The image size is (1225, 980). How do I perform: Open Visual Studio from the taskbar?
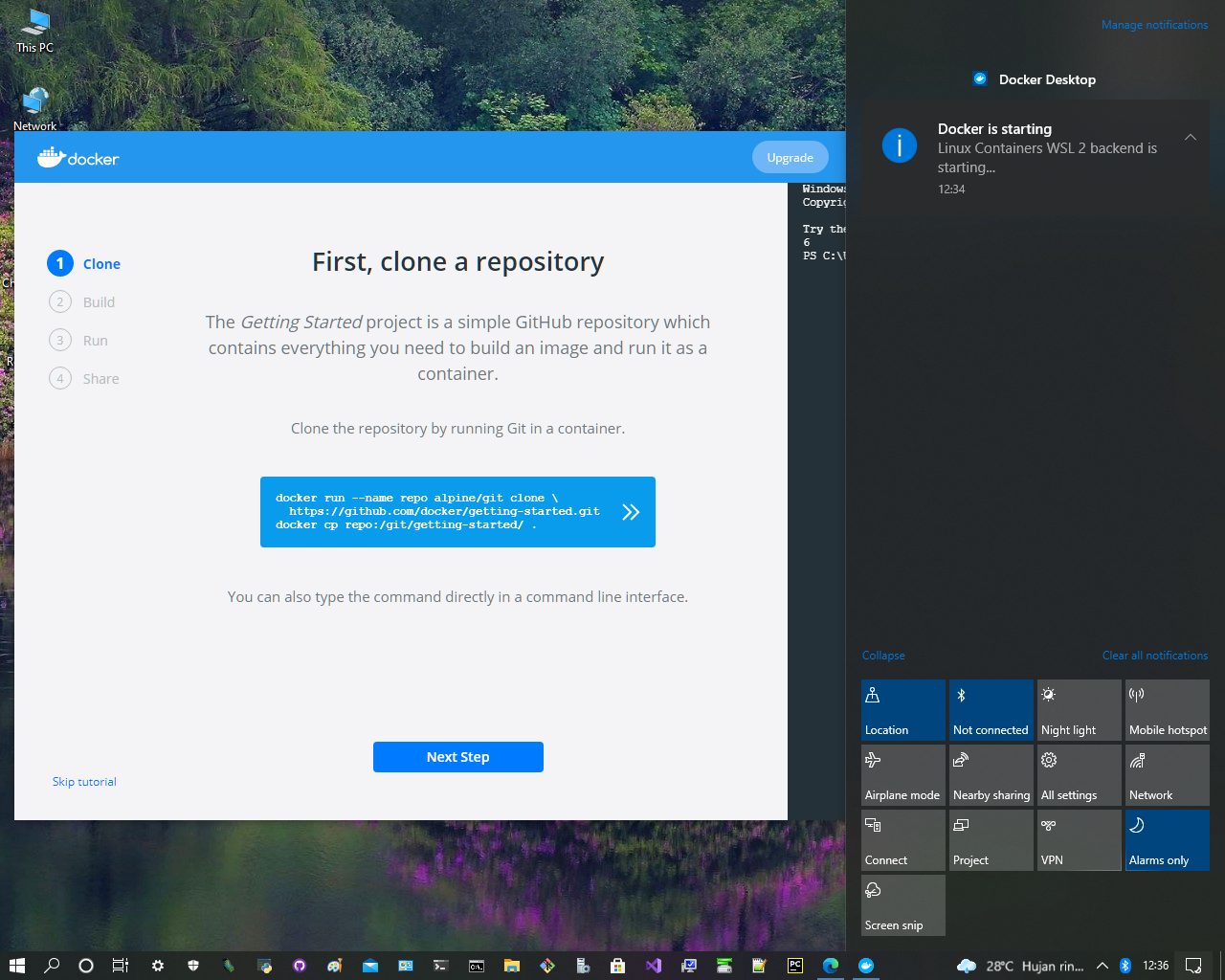click(654, 966)
